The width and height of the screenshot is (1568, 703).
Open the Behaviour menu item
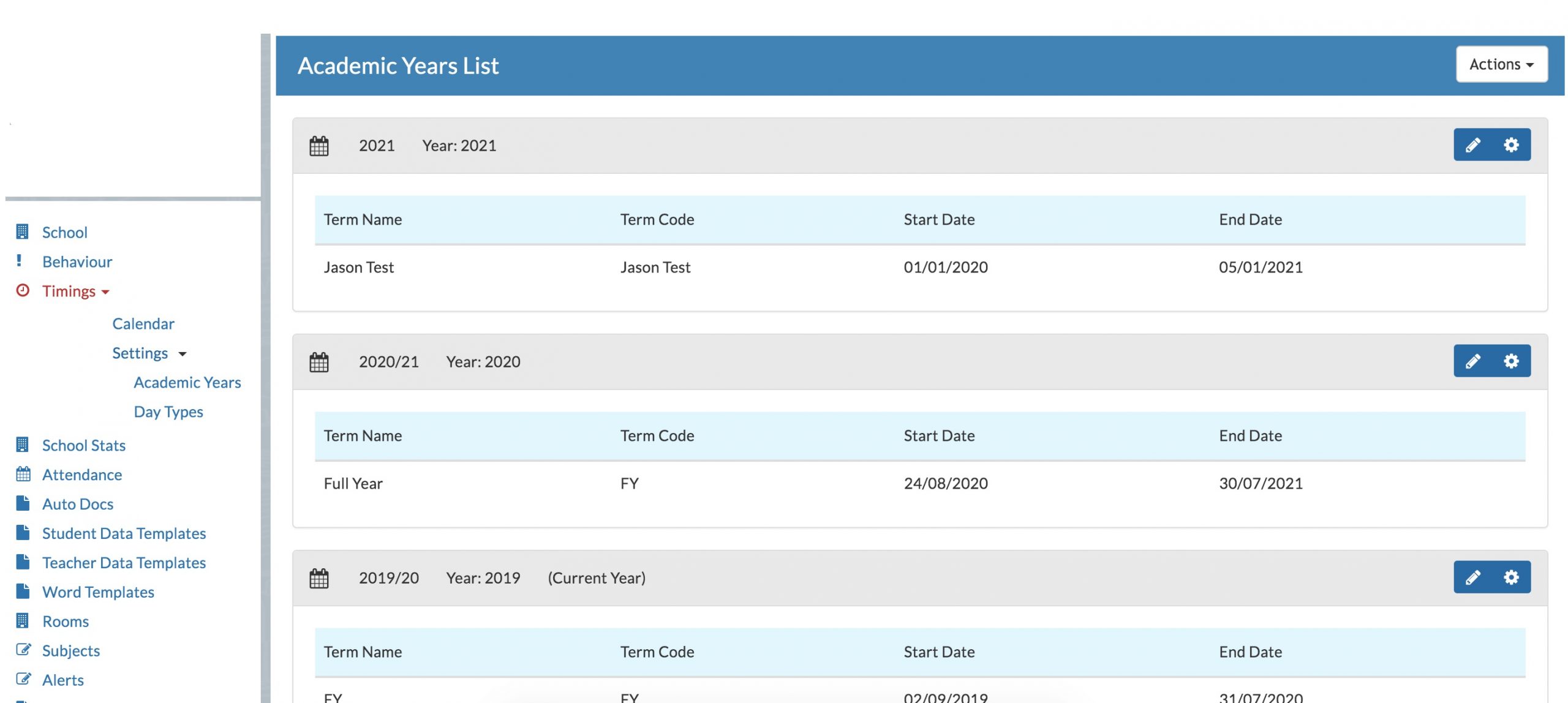77,261
